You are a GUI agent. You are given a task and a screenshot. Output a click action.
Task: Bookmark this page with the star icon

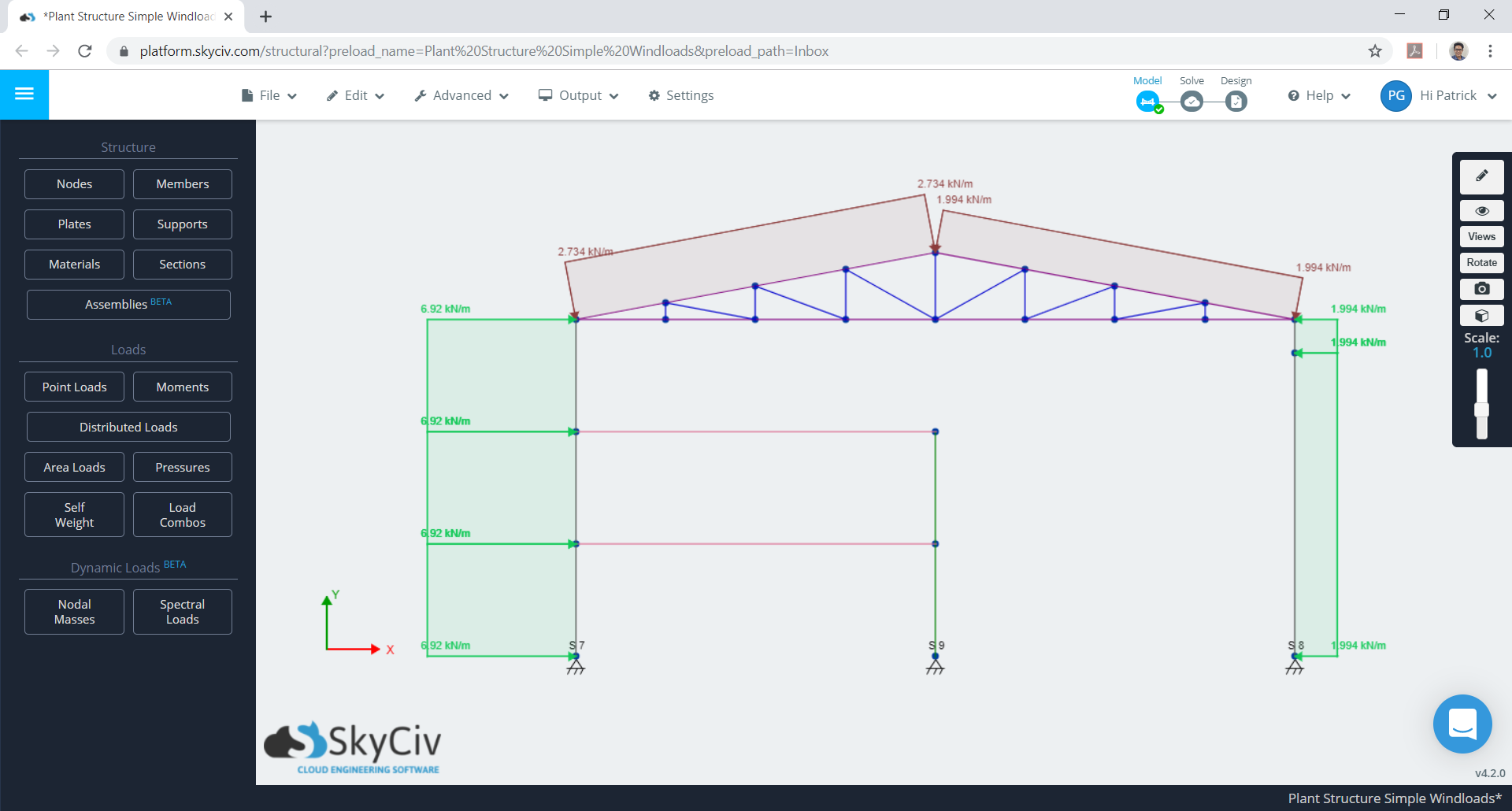[x=1375, y=51]
